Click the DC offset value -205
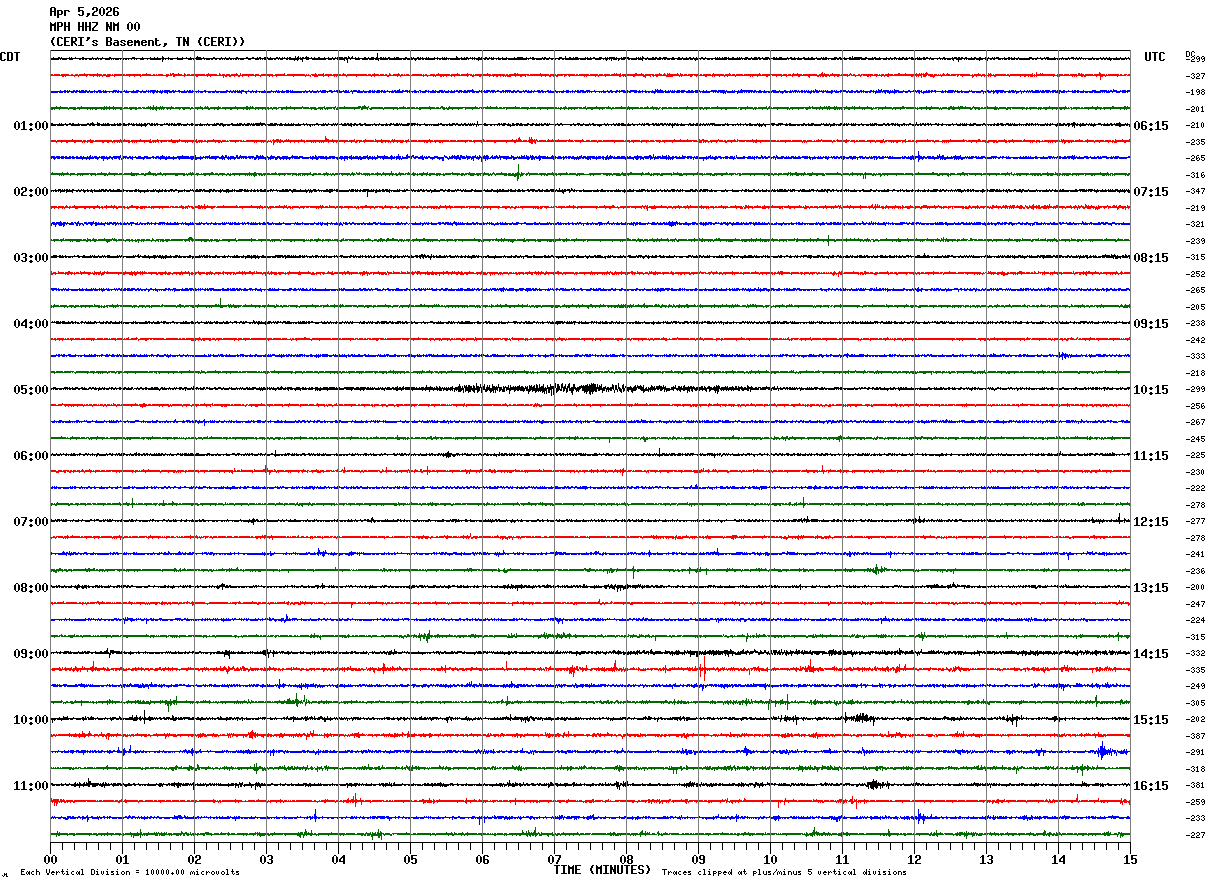This screenshot has width=1210, height=886. coord(1195,307)
